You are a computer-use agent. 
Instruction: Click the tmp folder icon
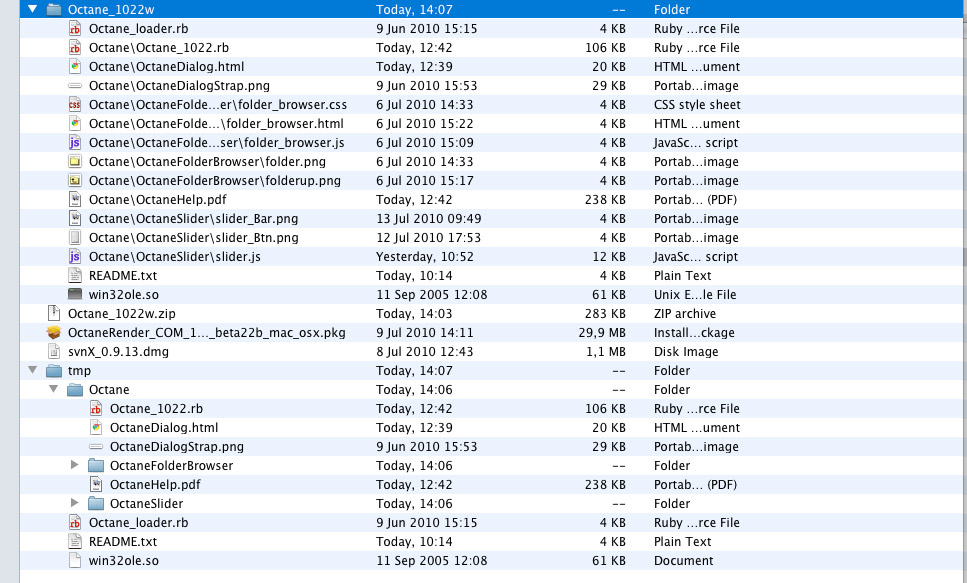pos(54,370)
